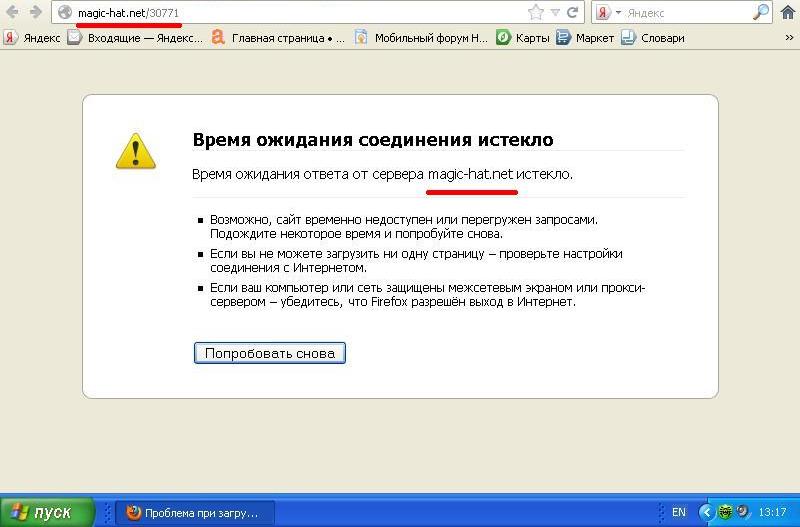Click the back arrow navigation button
800x527 pixels.
[13, 13]
